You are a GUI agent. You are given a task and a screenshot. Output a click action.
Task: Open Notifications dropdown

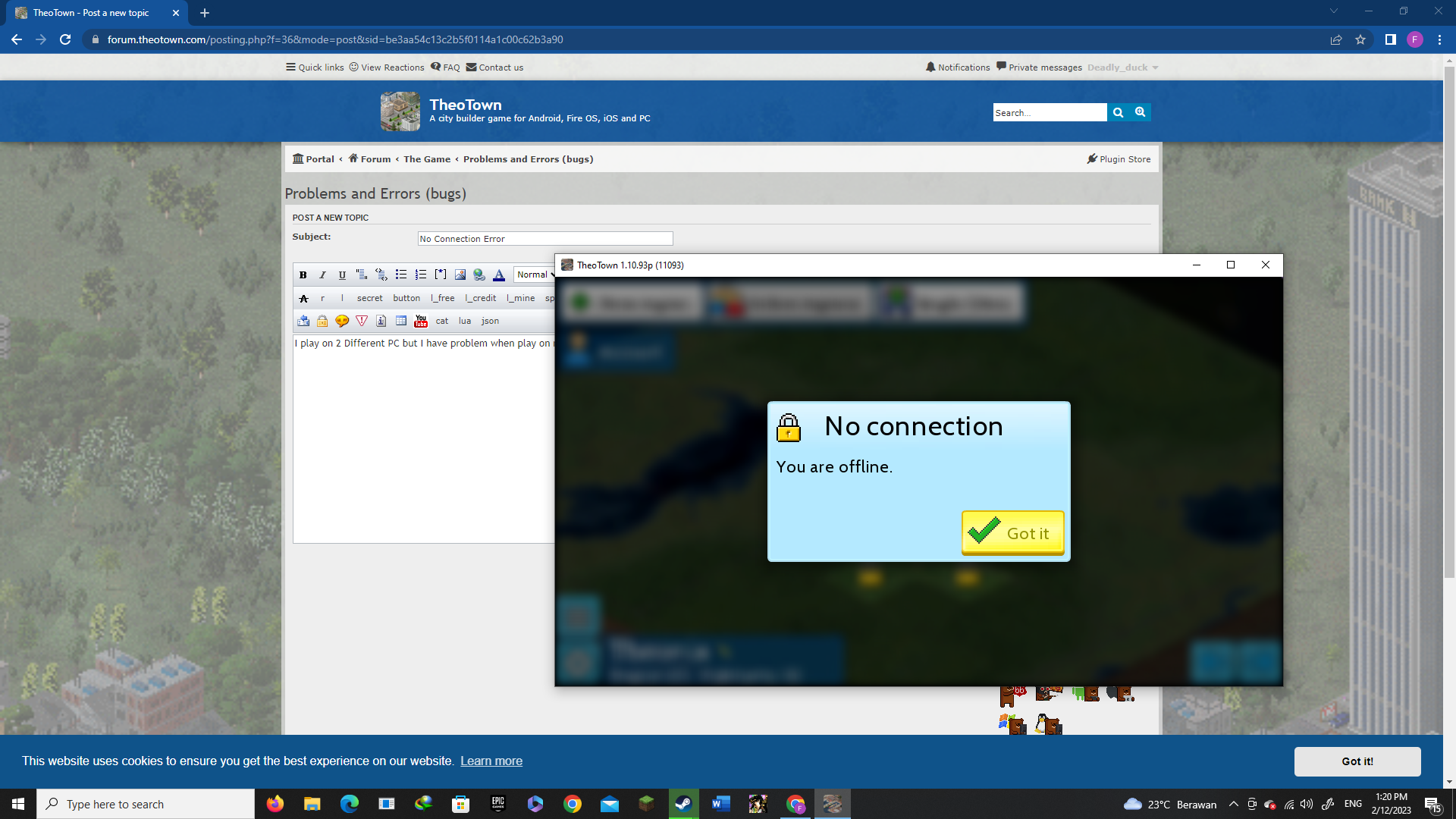tap(958, 67)
